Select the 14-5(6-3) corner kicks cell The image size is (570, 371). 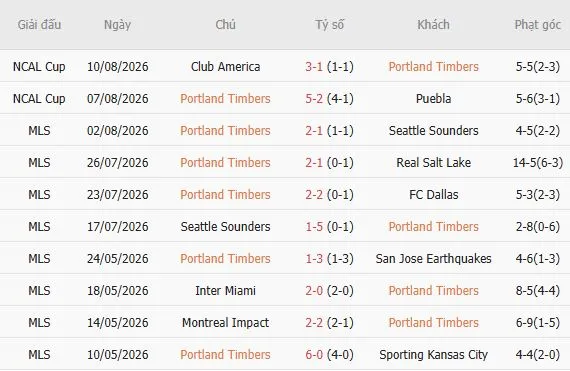(x=538, y=162)
